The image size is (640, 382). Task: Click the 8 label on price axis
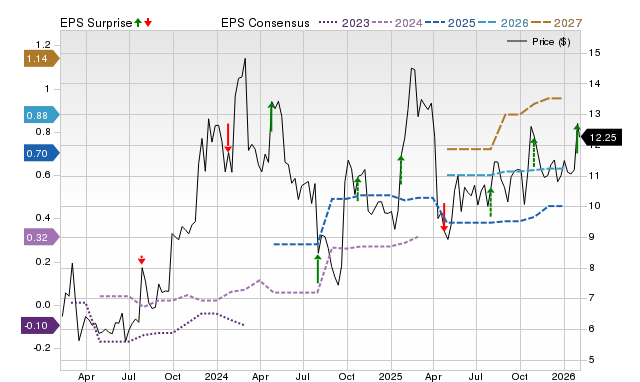(x=591, y=268)
